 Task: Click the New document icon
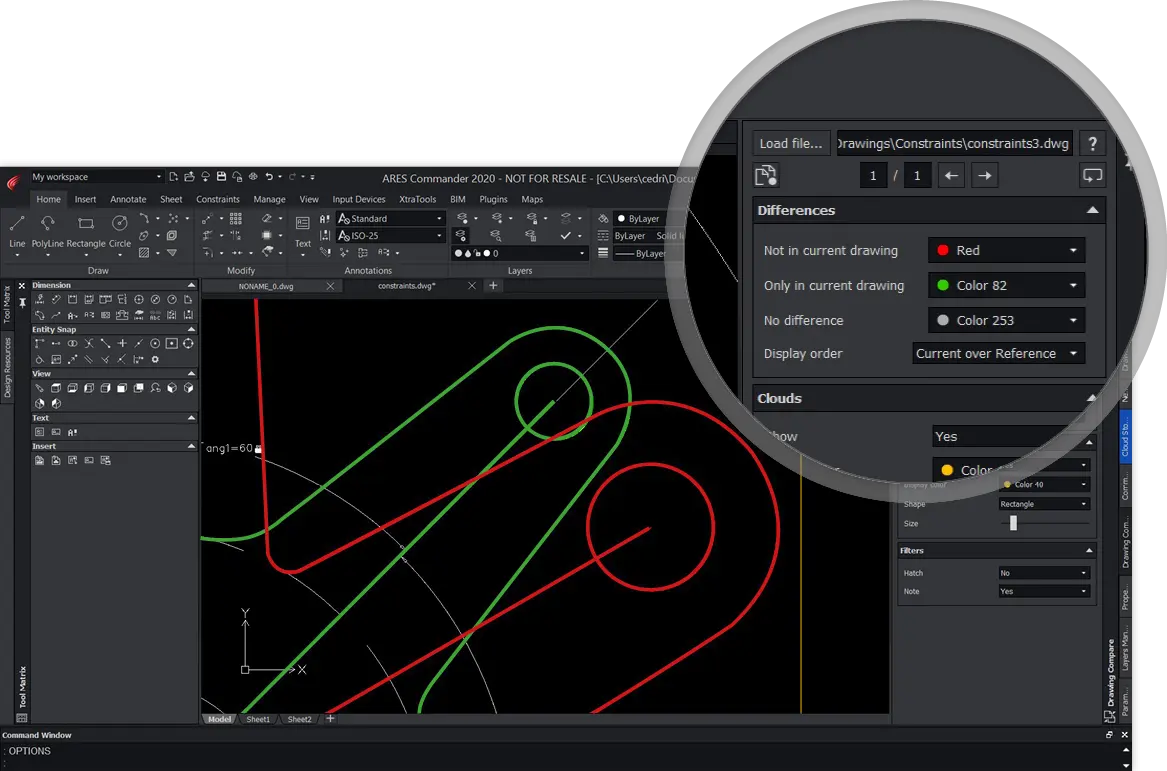173,176
